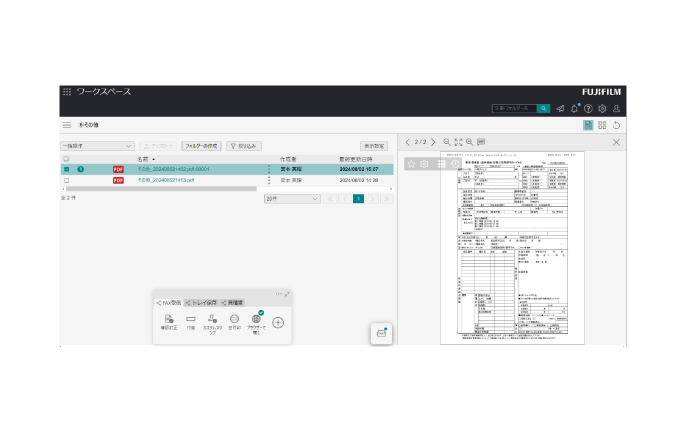Uncheck the selected first PDF row
This screenshot has height=431, width=686.
(66, 169)
